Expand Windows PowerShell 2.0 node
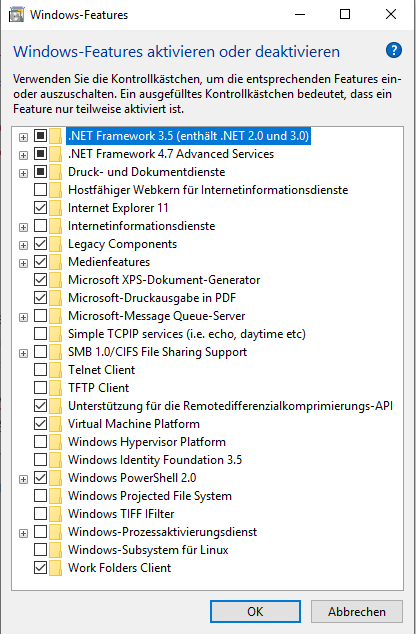Screen dimensions: 416x634 (x=23, y=480)
